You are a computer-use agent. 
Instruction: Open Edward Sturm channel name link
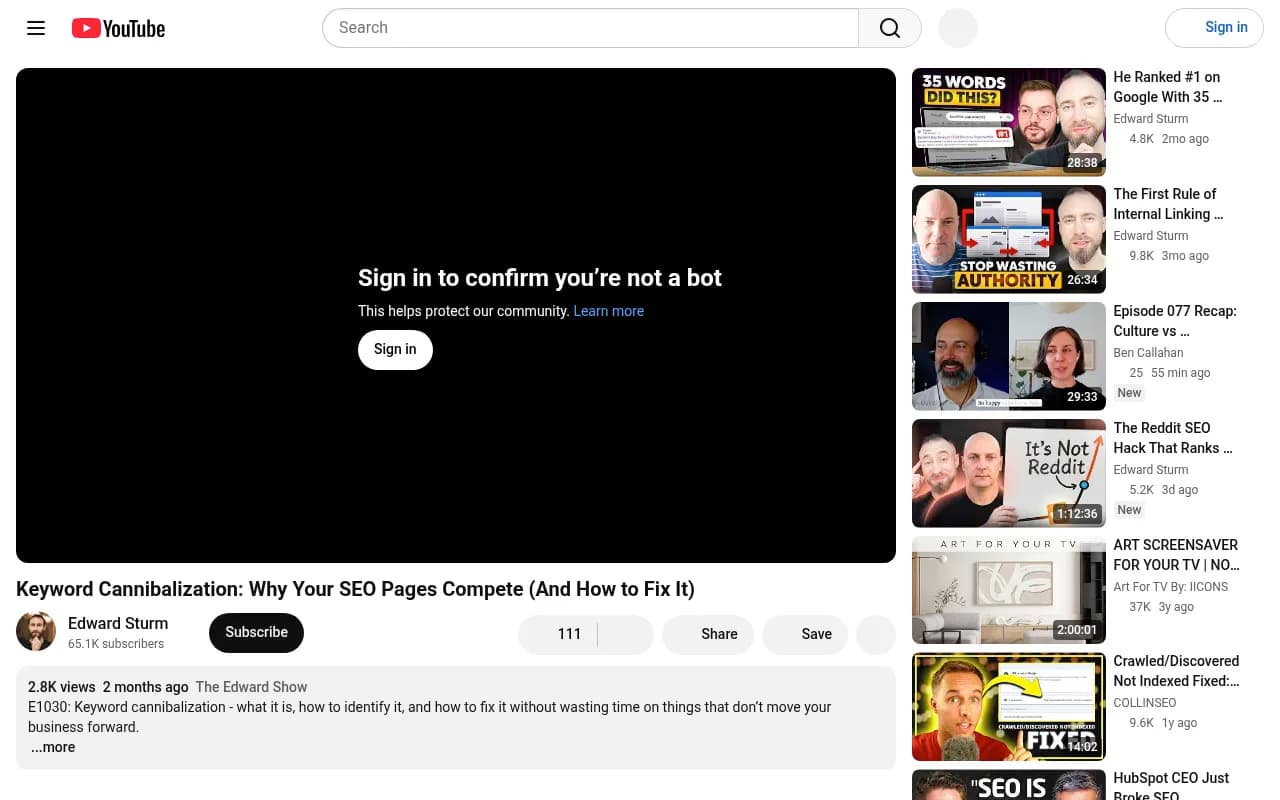pos(118,623)
